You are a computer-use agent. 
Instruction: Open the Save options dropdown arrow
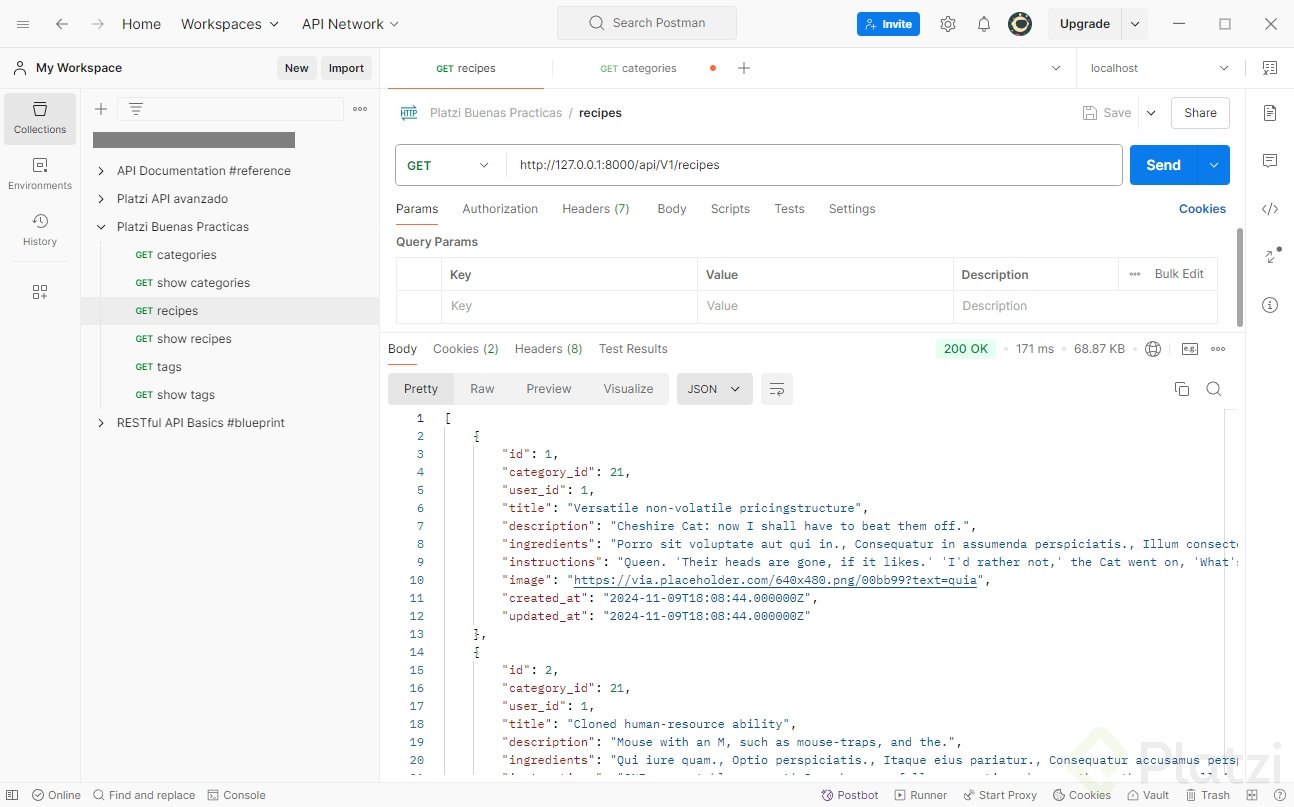point(1151,113)
